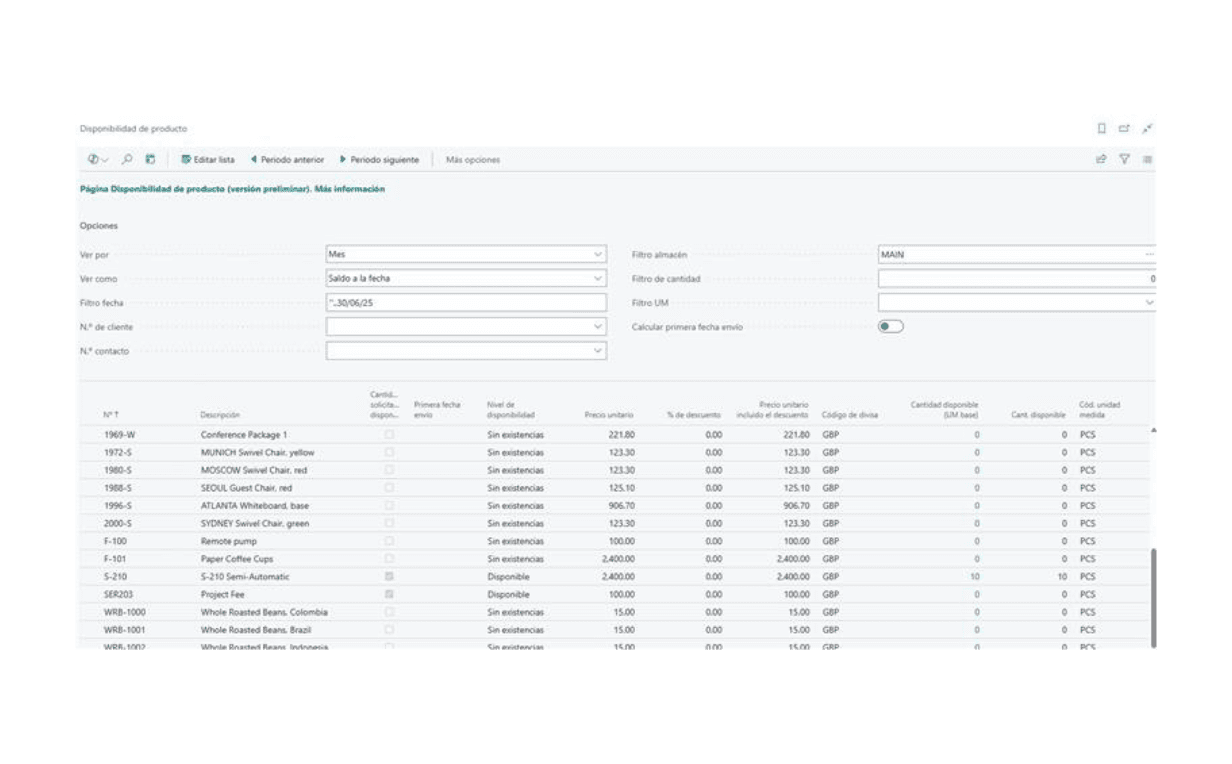
Task: Toggle the checkbox for SER203 Project Fee
Action: click(x=389, y=594)
